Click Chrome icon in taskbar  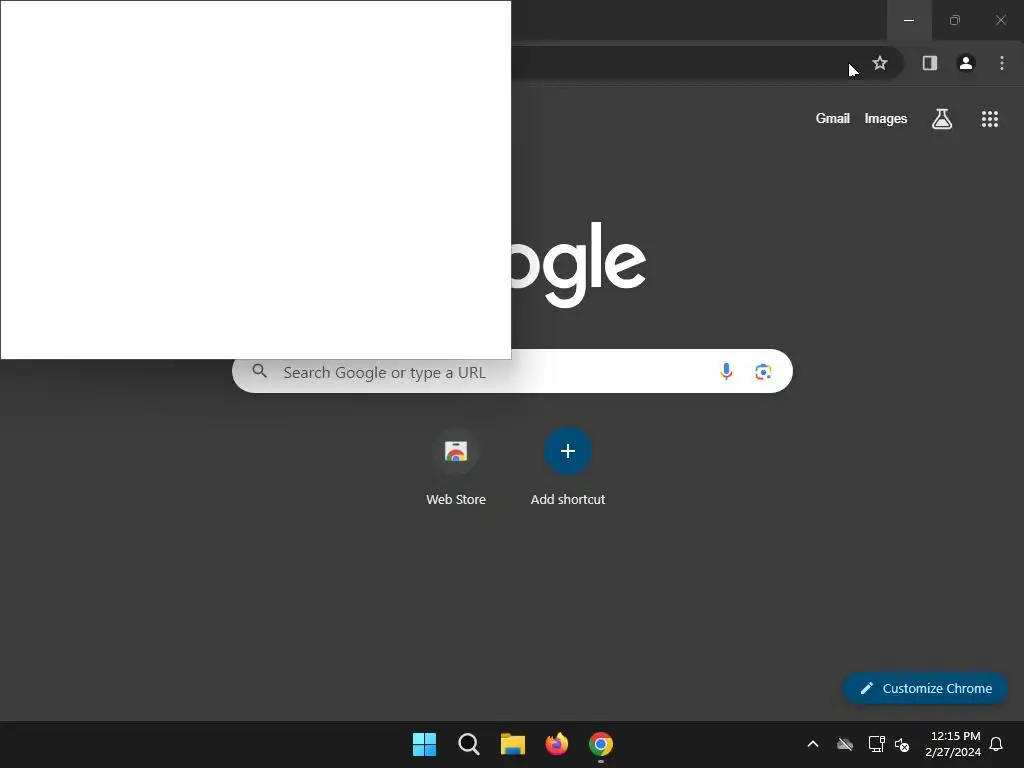[x=601, y=744]
